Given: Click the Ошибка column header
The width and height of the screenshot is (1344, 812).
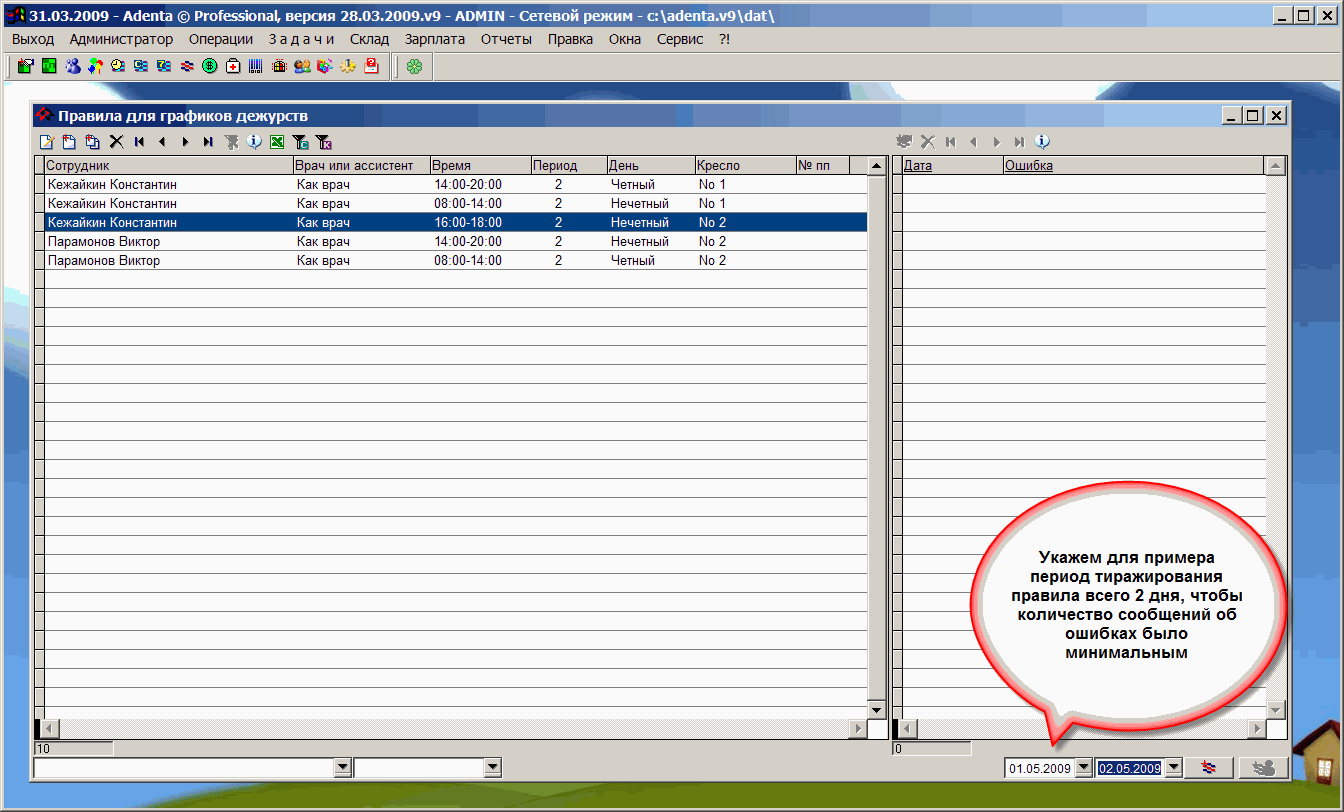Looking at the screenshot, I should [1028, 166].
